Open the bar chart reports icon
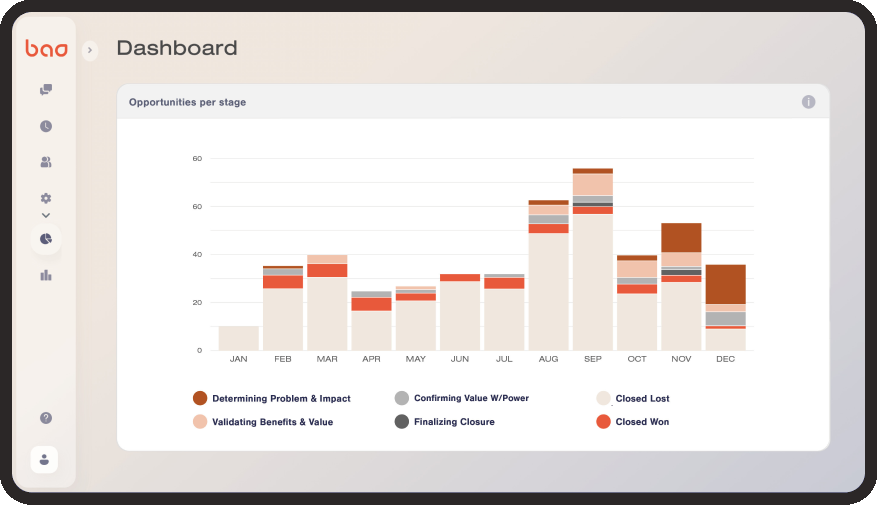 pos(46,276)
